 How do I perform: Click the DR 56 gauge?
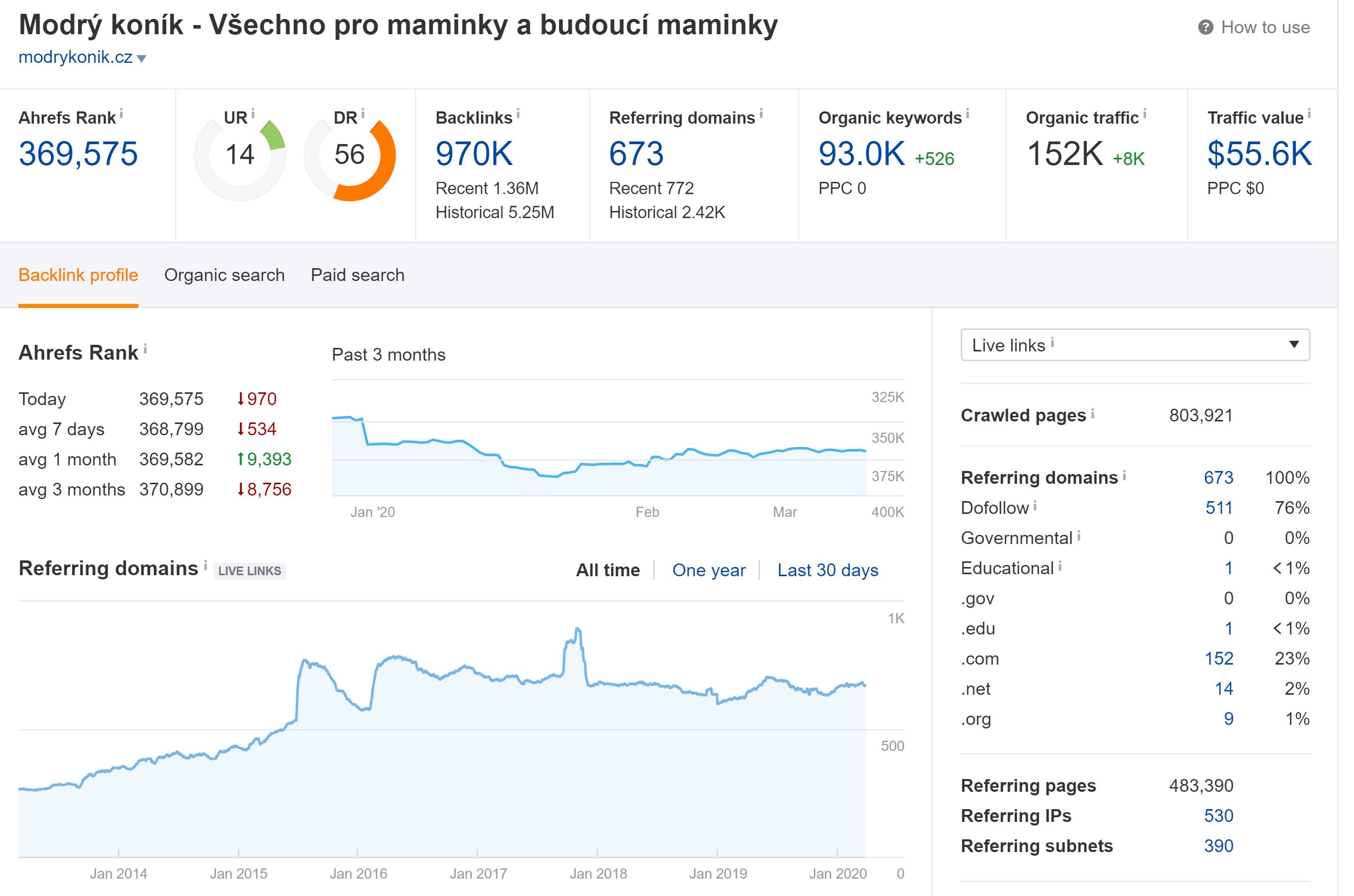click(x=350, y=155)
